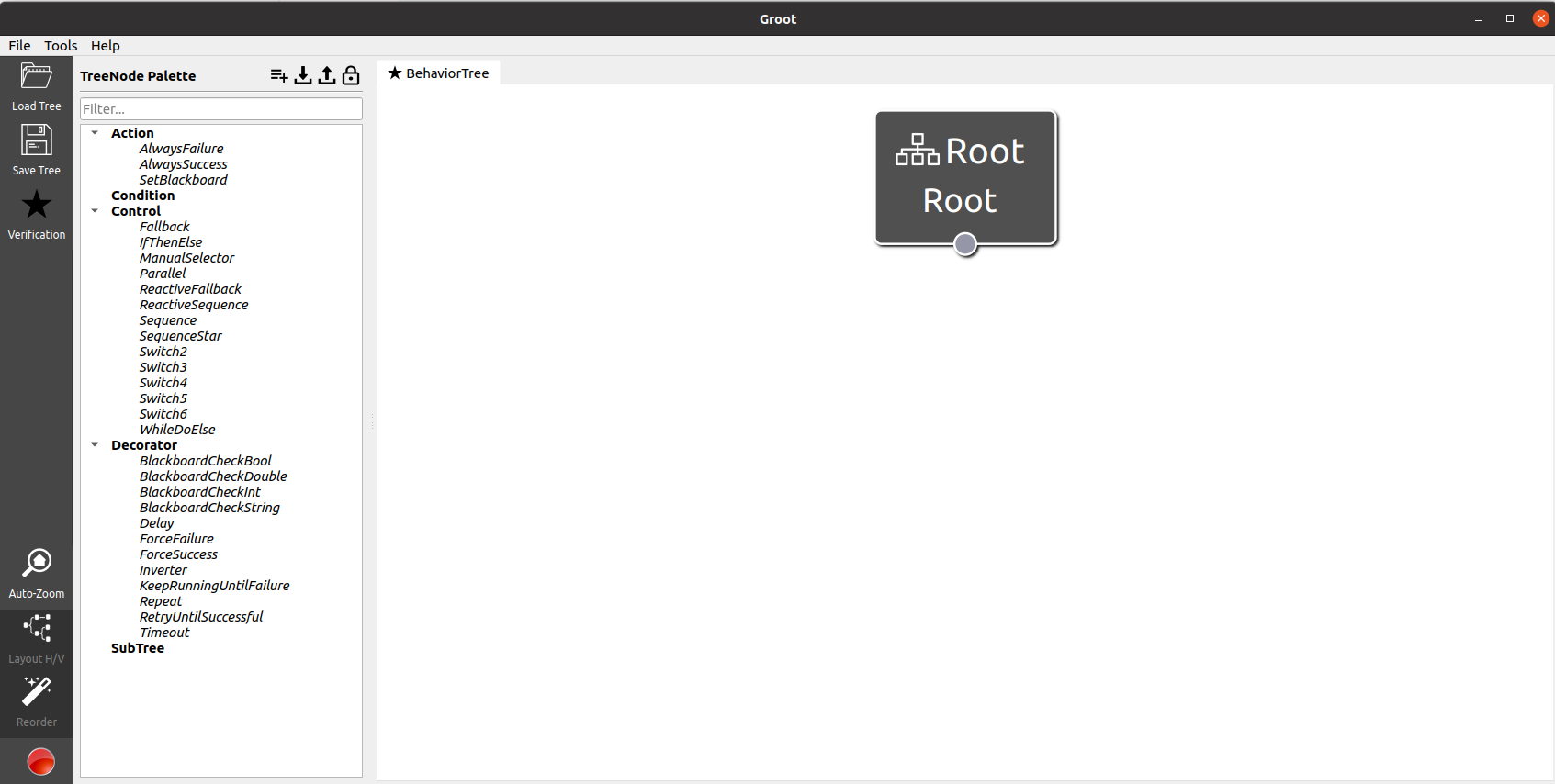1555x784 pixels.
Task: Click the Root node output port
Action: point(965,244)
